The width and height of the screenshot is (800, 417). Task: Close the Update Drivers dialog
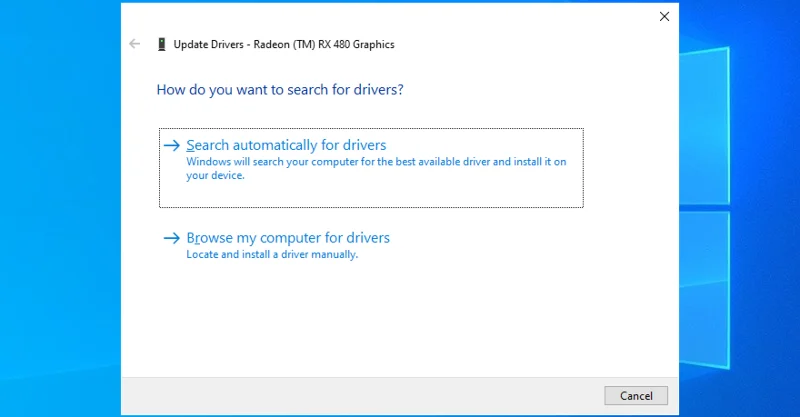pyautogui.click(x=664, y=17)
